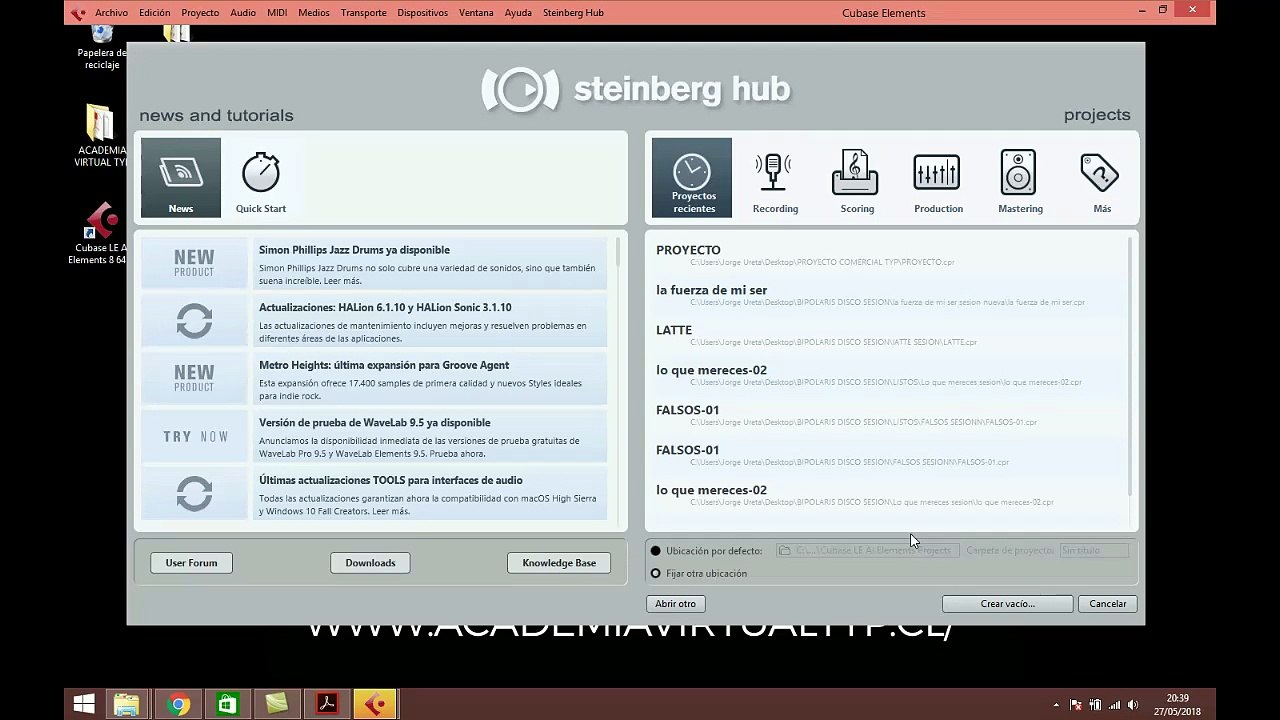Open the Archivo menu
This screenshot has width=1280, height=720.
click(112, 13)
